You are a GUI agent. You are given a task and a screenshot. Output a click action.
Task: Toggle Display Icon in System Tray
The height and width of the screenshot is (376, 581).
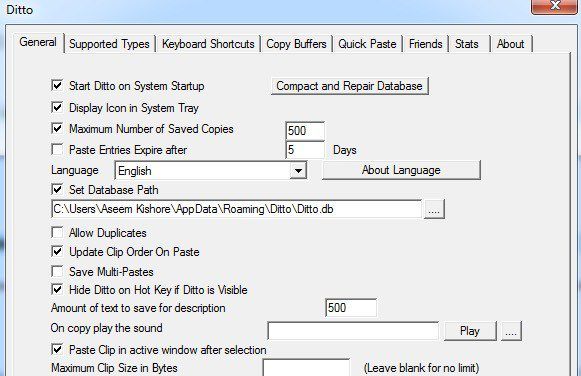pos(57,107)
